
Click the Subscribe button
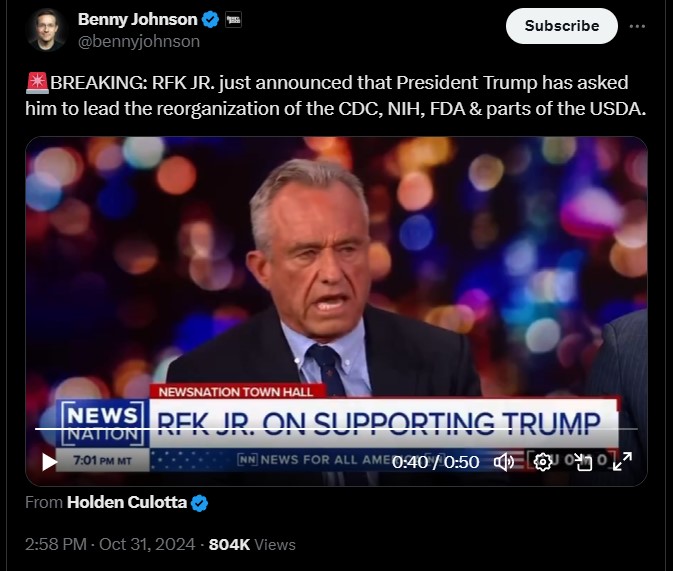click(562, 26)
